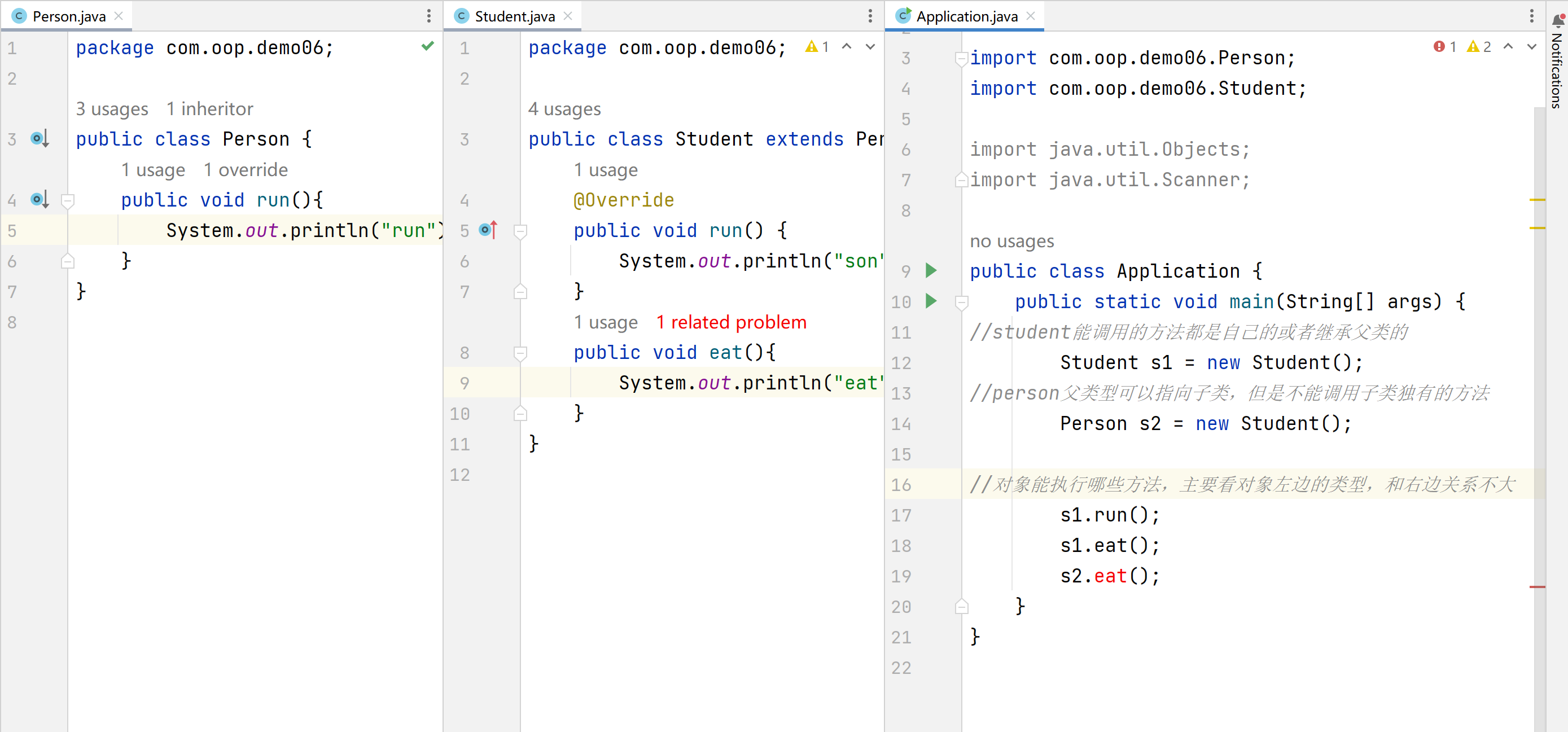This screenshot has width=1568, height=732.
Task: Fold the import block in Application.java
Action: [962, 59]
